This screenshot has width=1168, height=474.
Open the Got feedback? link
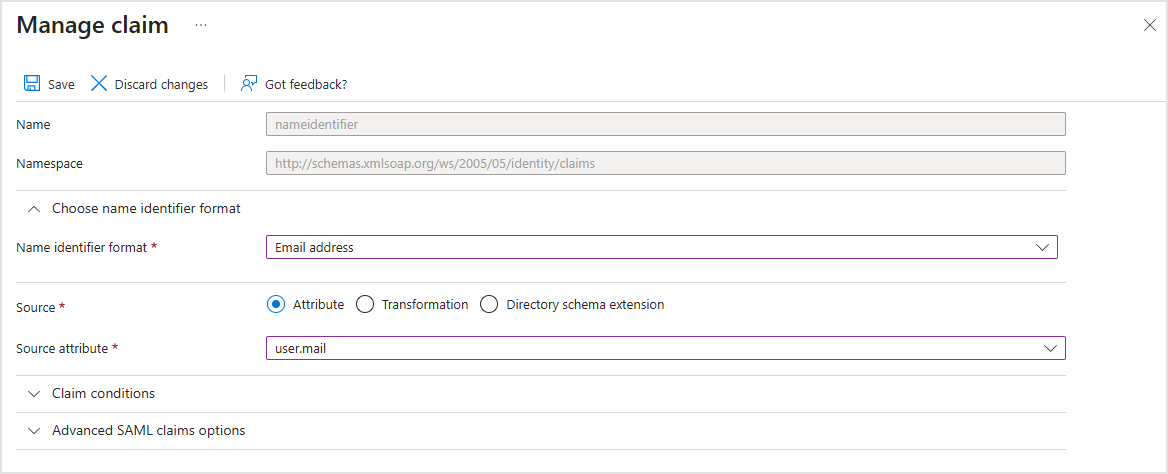point(306,84)
